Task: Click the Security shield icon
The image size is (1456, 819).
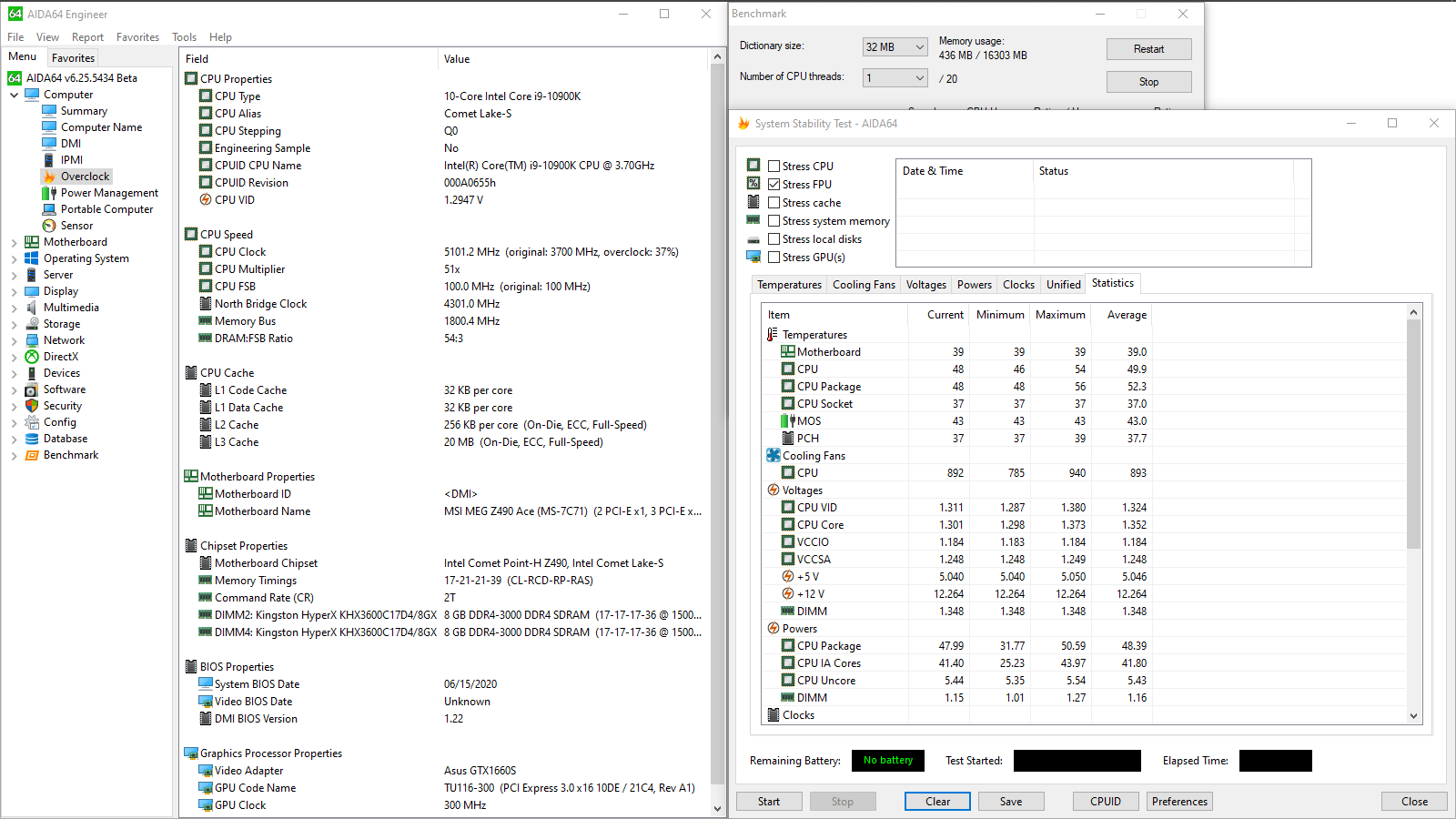Action: (32, 406)
